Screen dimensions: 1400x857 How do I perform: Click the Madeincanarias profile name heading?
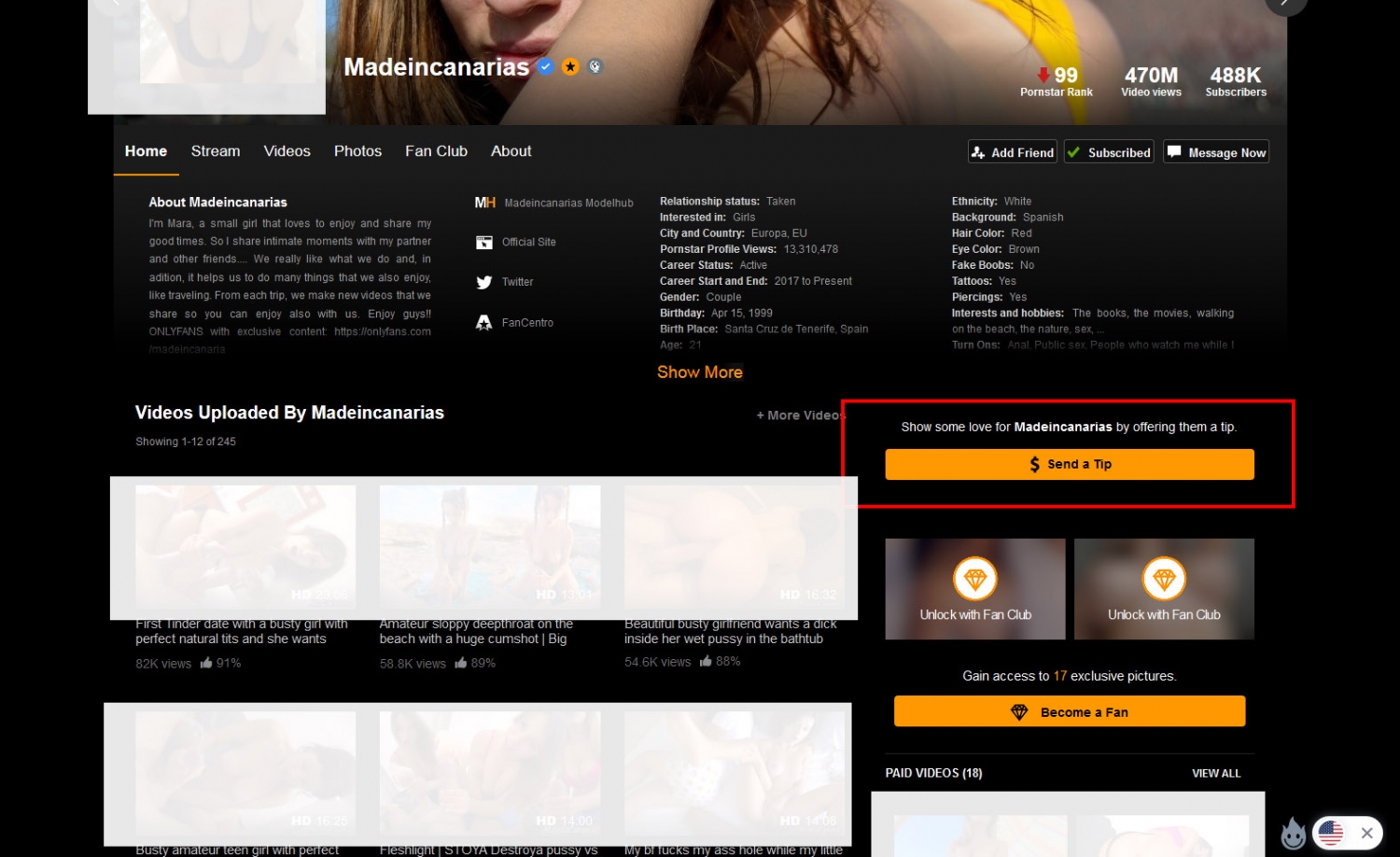pos(436,67)
